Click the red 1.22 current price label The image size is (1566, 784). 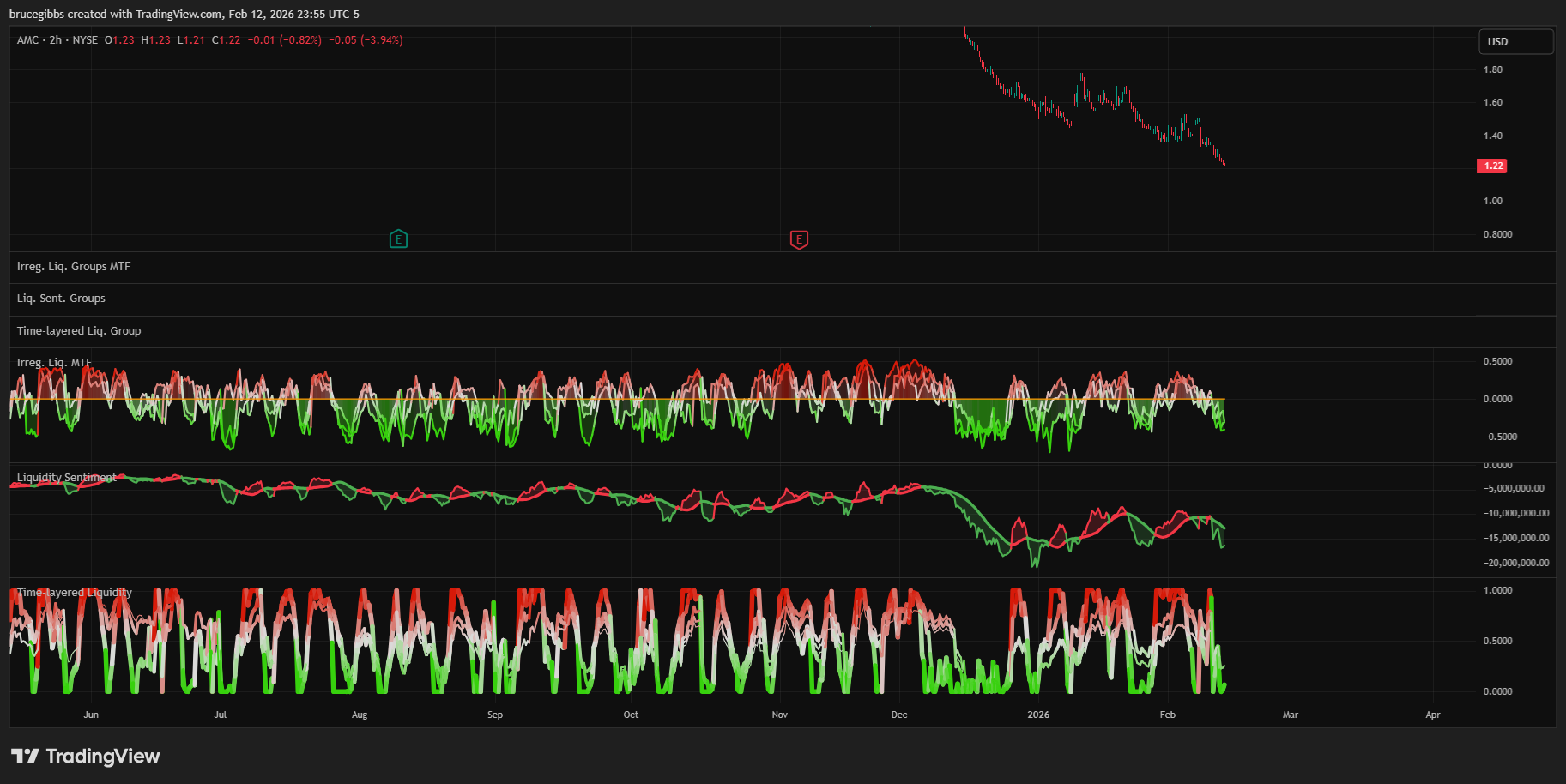tap(1493, 166)
